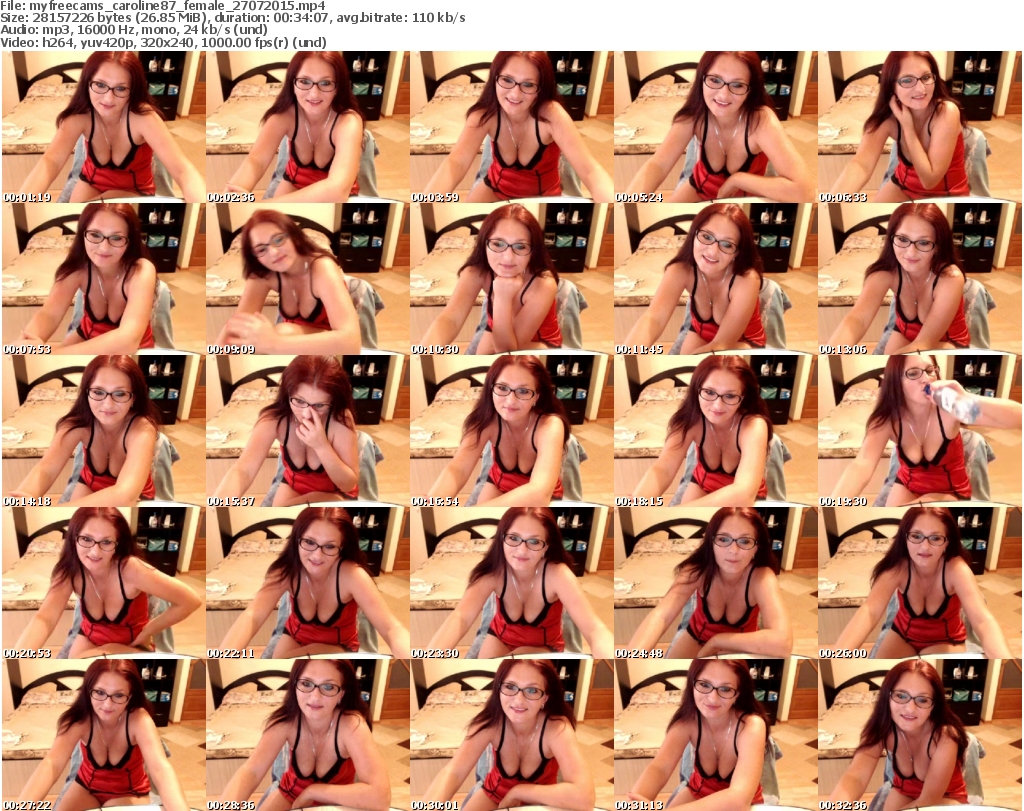Select the 00:06:33 thumbnail
Screen dimensions: 1024x811
tap(920, 127)
